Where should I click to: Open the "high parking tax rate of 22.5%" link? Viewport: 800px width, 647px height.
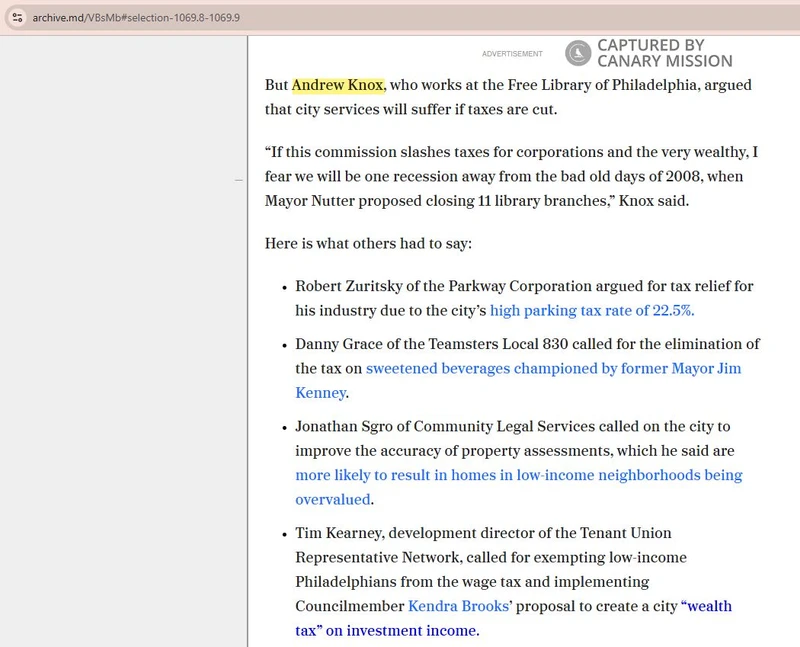pos(592,310)
